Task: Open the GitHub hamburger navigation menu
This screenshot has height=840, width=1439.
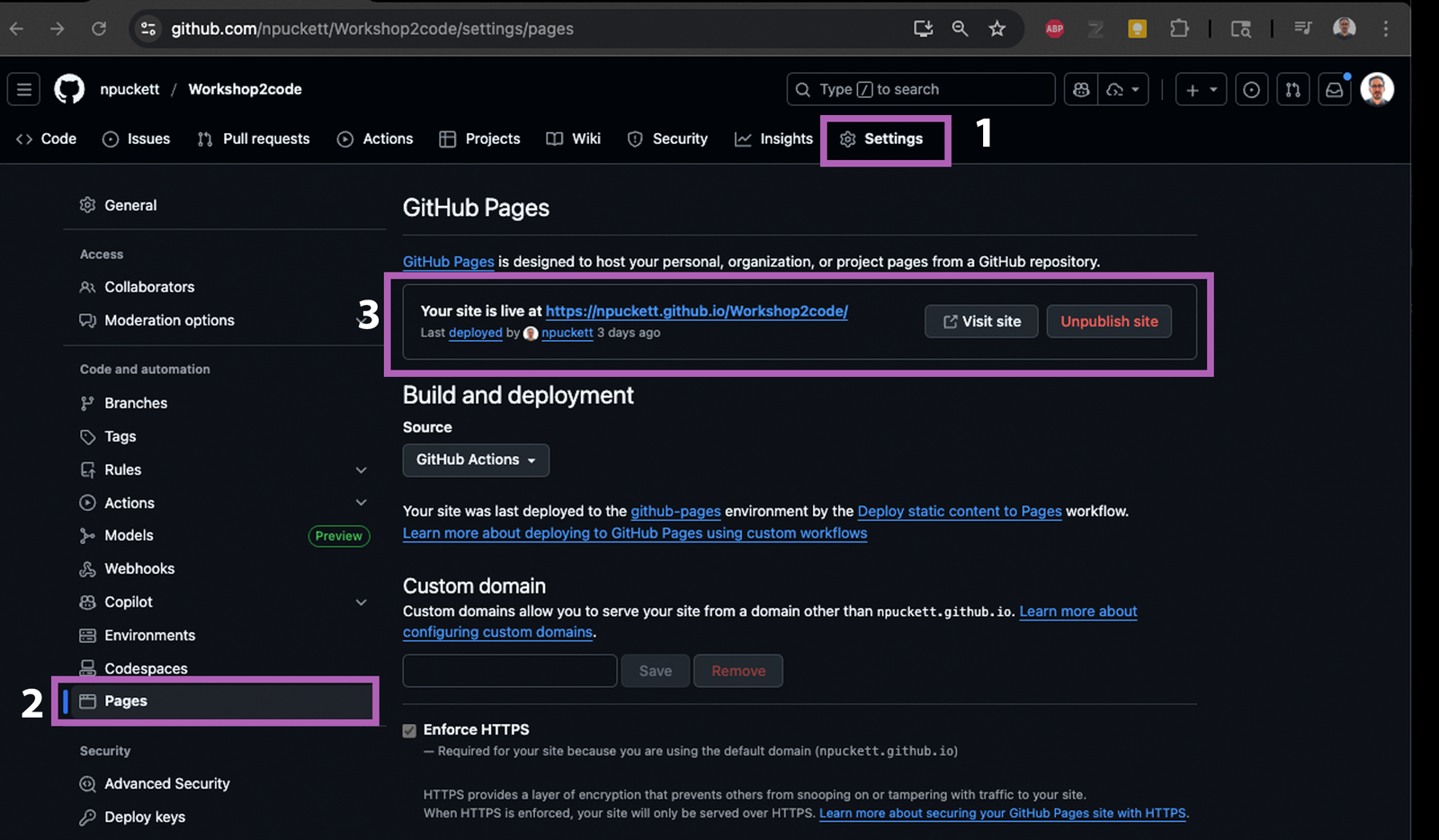Action: pos(24,89)
